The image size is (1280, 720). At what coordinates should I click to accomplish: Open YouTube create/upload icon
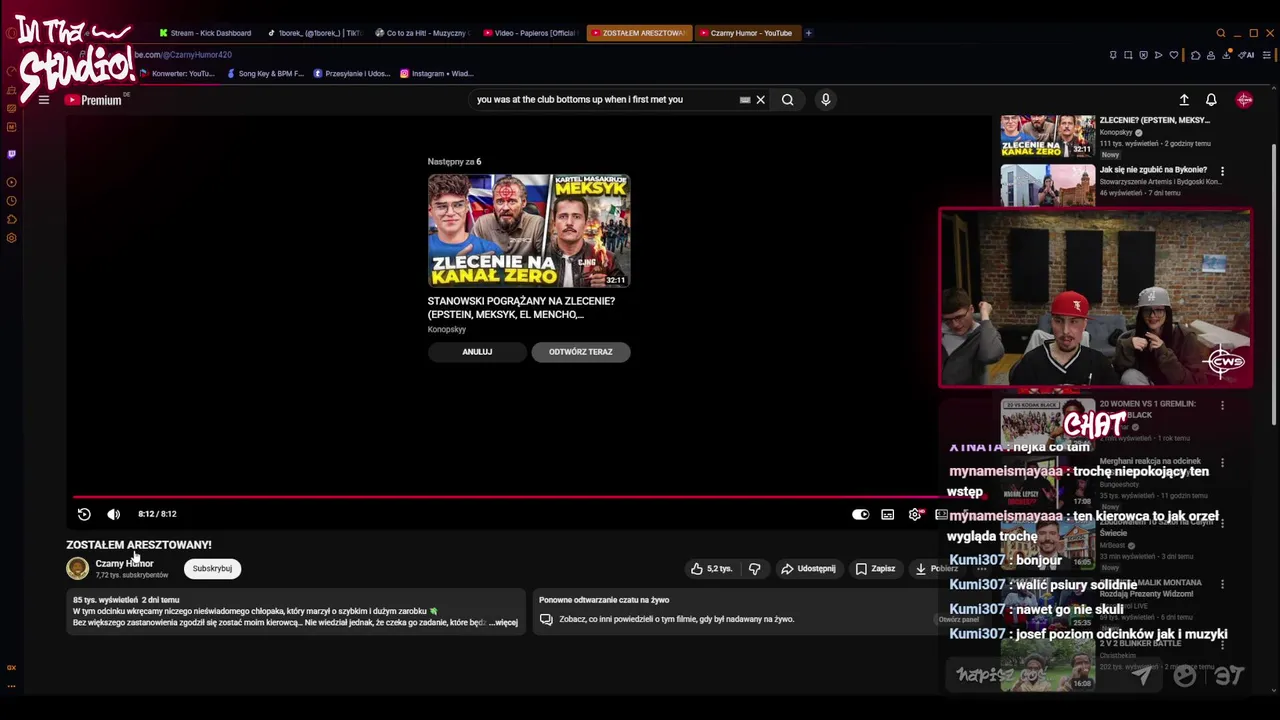1184,100
